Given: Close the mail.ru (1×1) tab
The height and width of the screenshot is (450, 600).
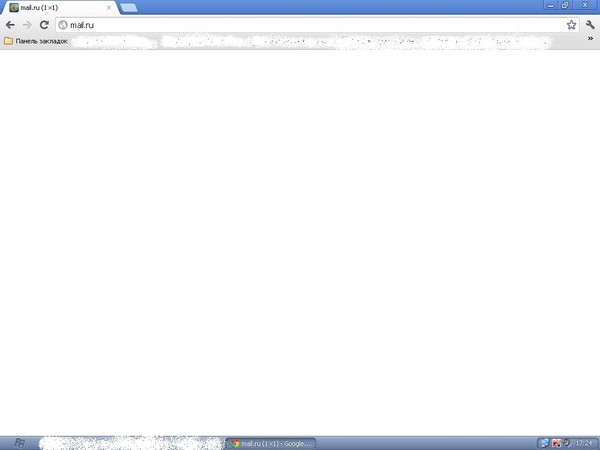Looking at the screenshot, I should (x=109, y=8).
